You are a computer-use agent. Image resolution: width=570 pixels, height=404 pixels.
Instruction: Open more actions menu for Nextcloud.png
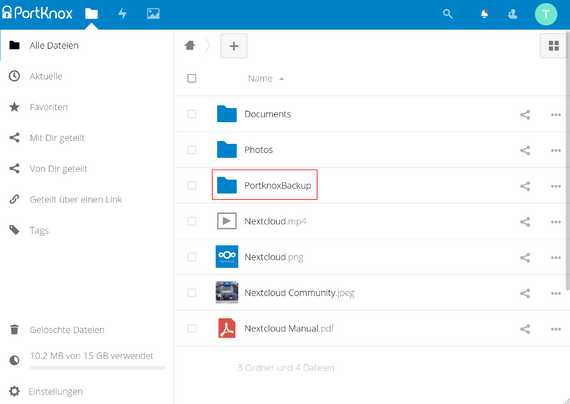pos(555,258)
